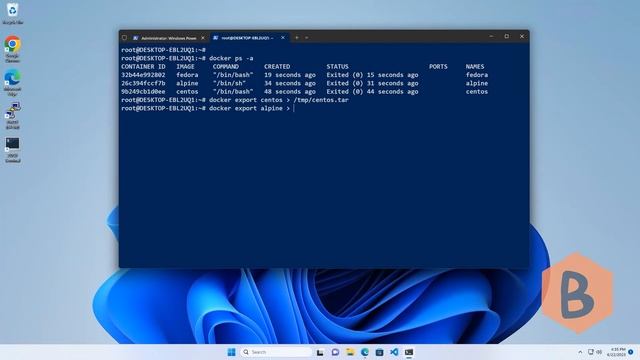Close the Administrator Windows PowerShell tab

click(203, 38)
